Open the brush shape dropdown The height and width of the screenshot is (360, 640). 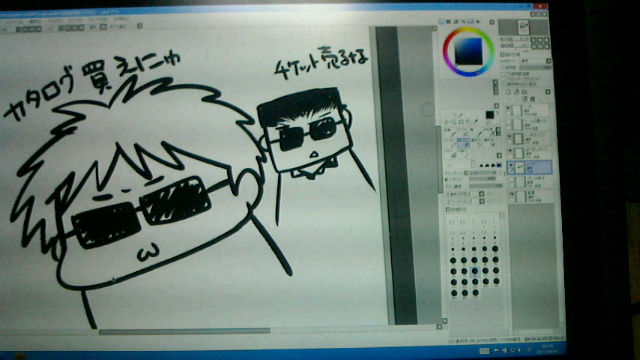[482, 194]
